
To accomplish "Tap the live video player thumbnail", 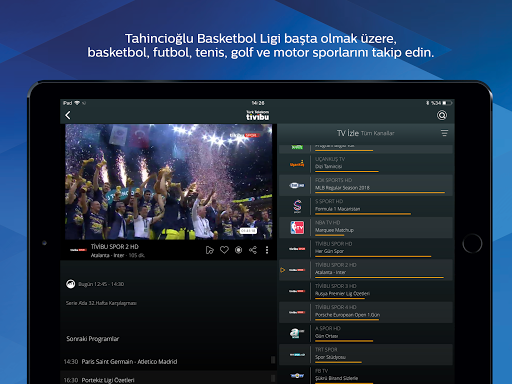I will [168, 182].
